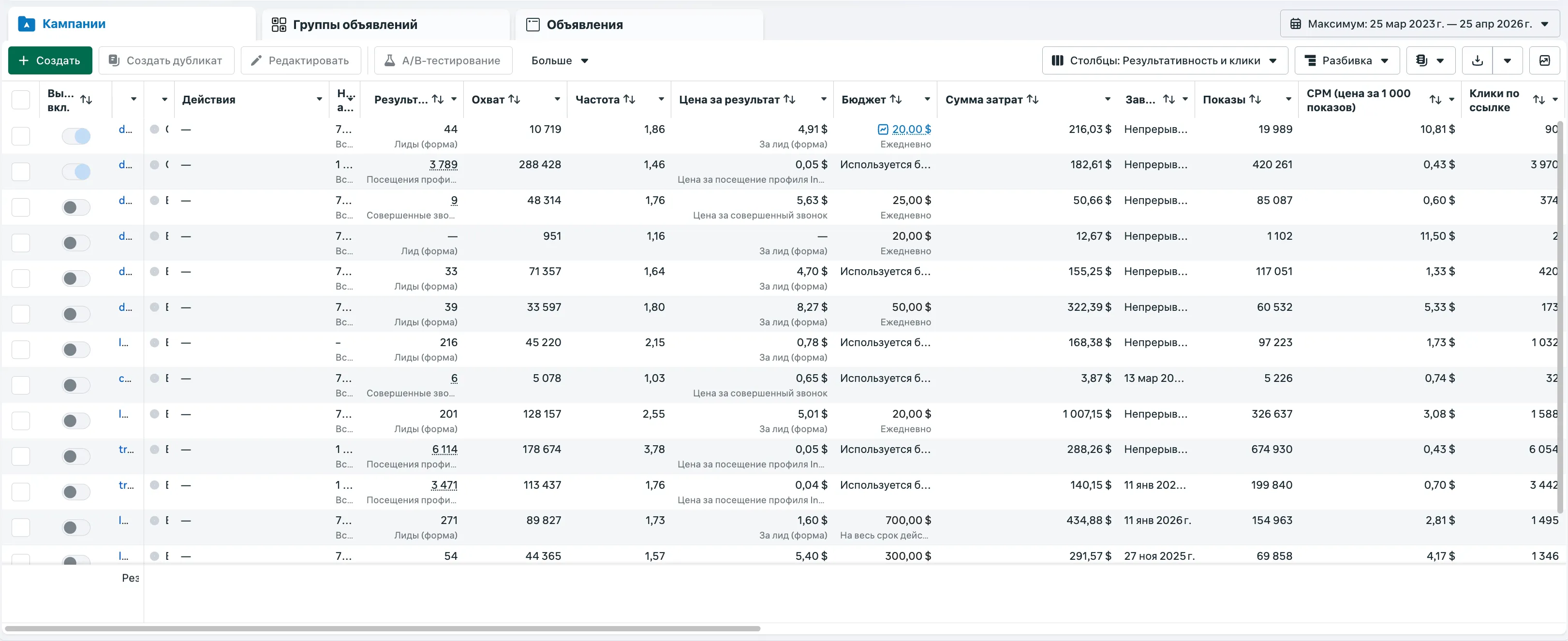Open the date range picker dropdown
The image size is (1568, 641).
(1420, 24)
